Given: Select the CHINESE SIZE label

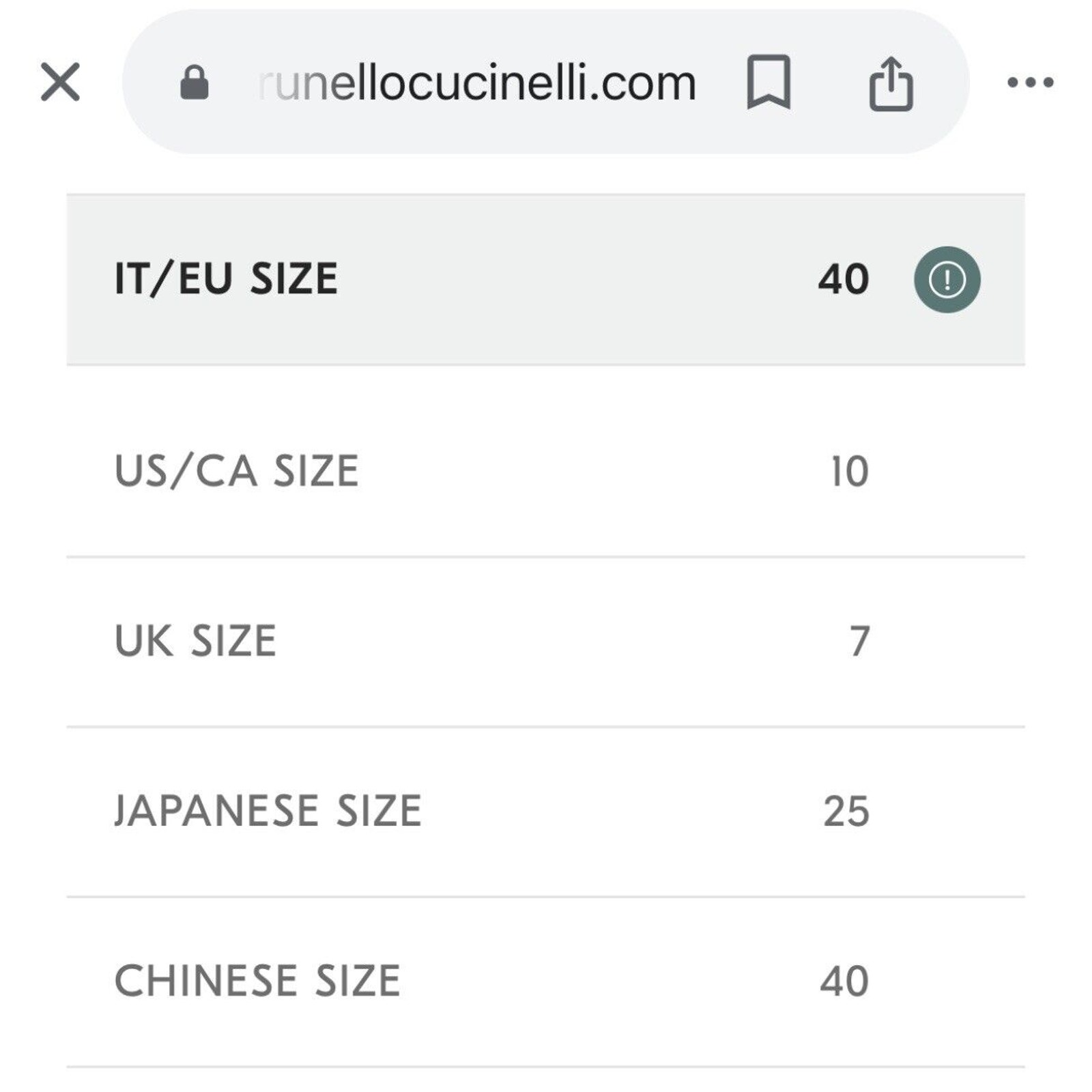Looking at the screenshot, I should [257, 981].
